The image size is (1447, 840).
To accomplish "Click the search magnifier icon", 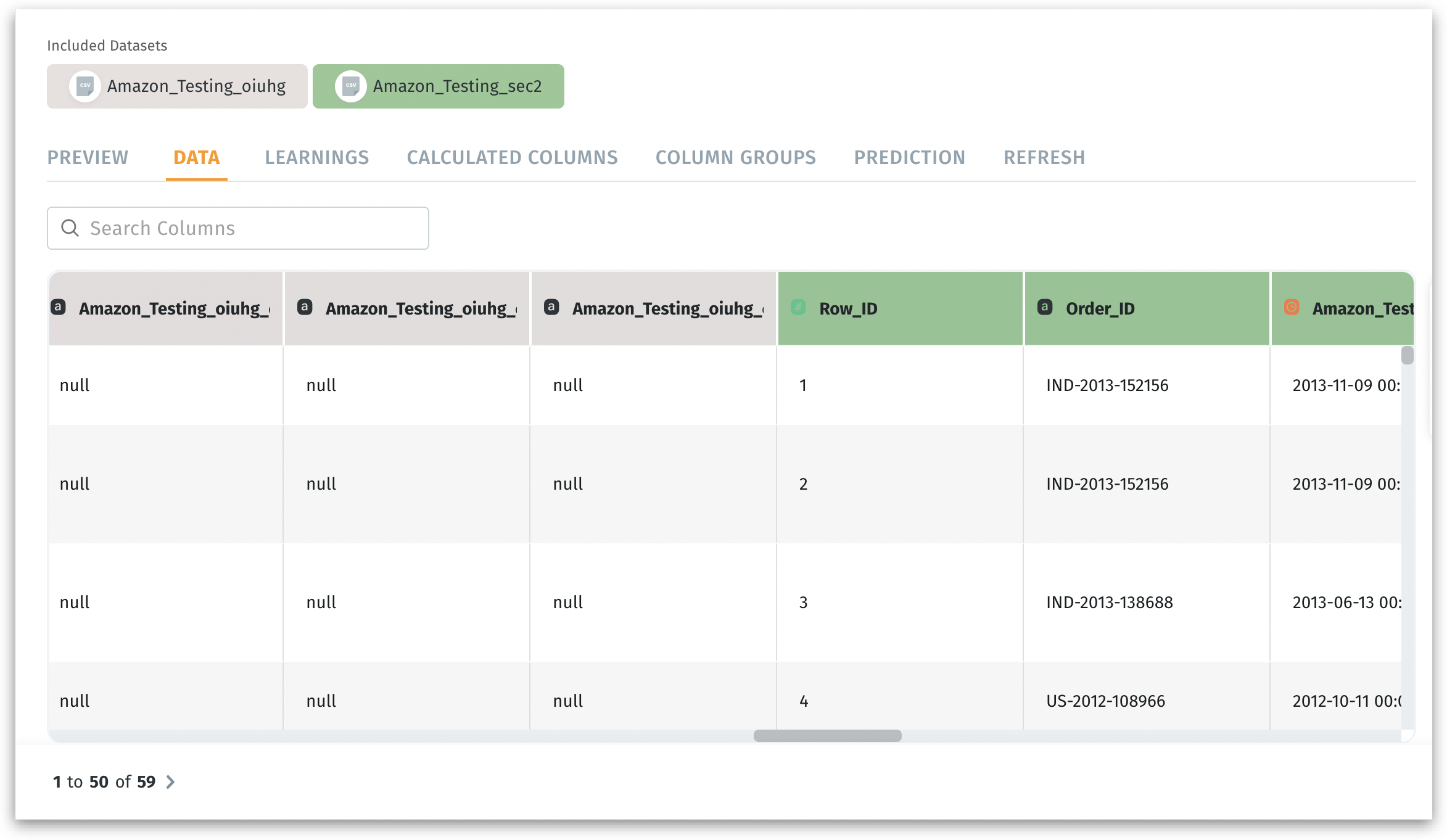I will coord(70,228).
